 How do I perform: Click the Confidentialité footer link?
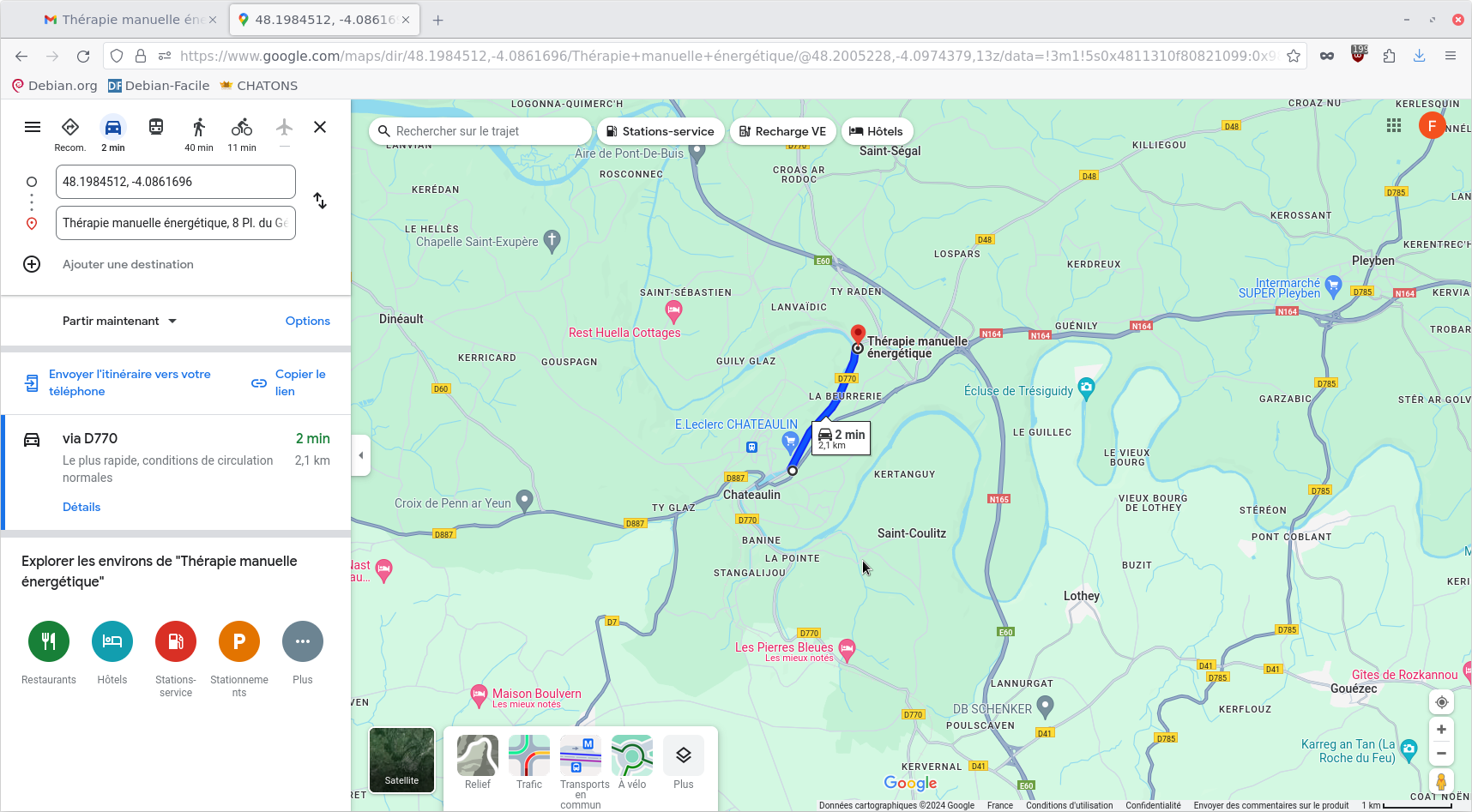tap(1153, 805)
